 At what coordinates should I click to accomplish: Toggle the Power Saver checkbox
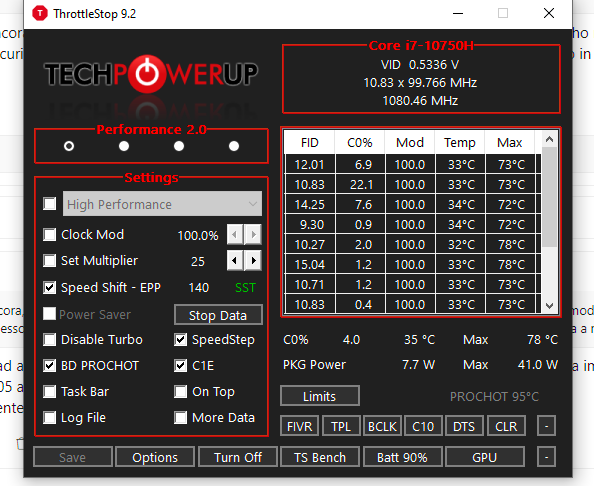[x=50, y=314]
